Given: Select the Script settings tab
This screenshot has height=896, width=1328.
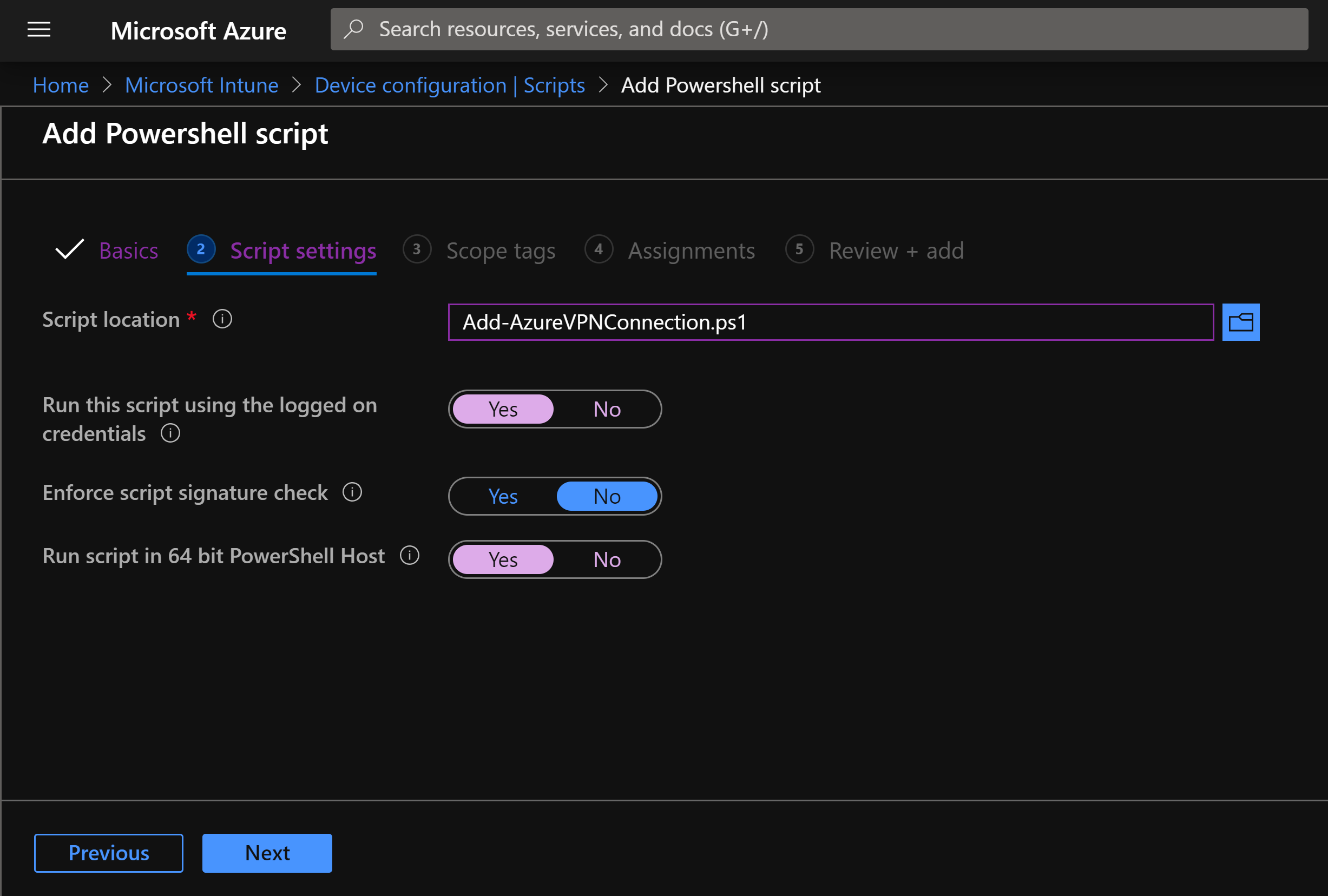Looking at the screenshot, I should 304,251.
